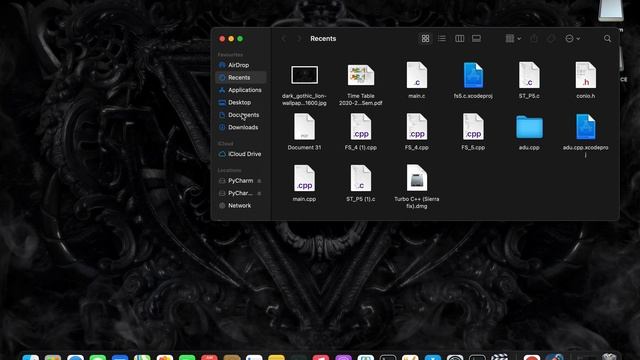Open Applications from the sidebar
The width and height of the screenshot is (640, 360).
(241, 90)
